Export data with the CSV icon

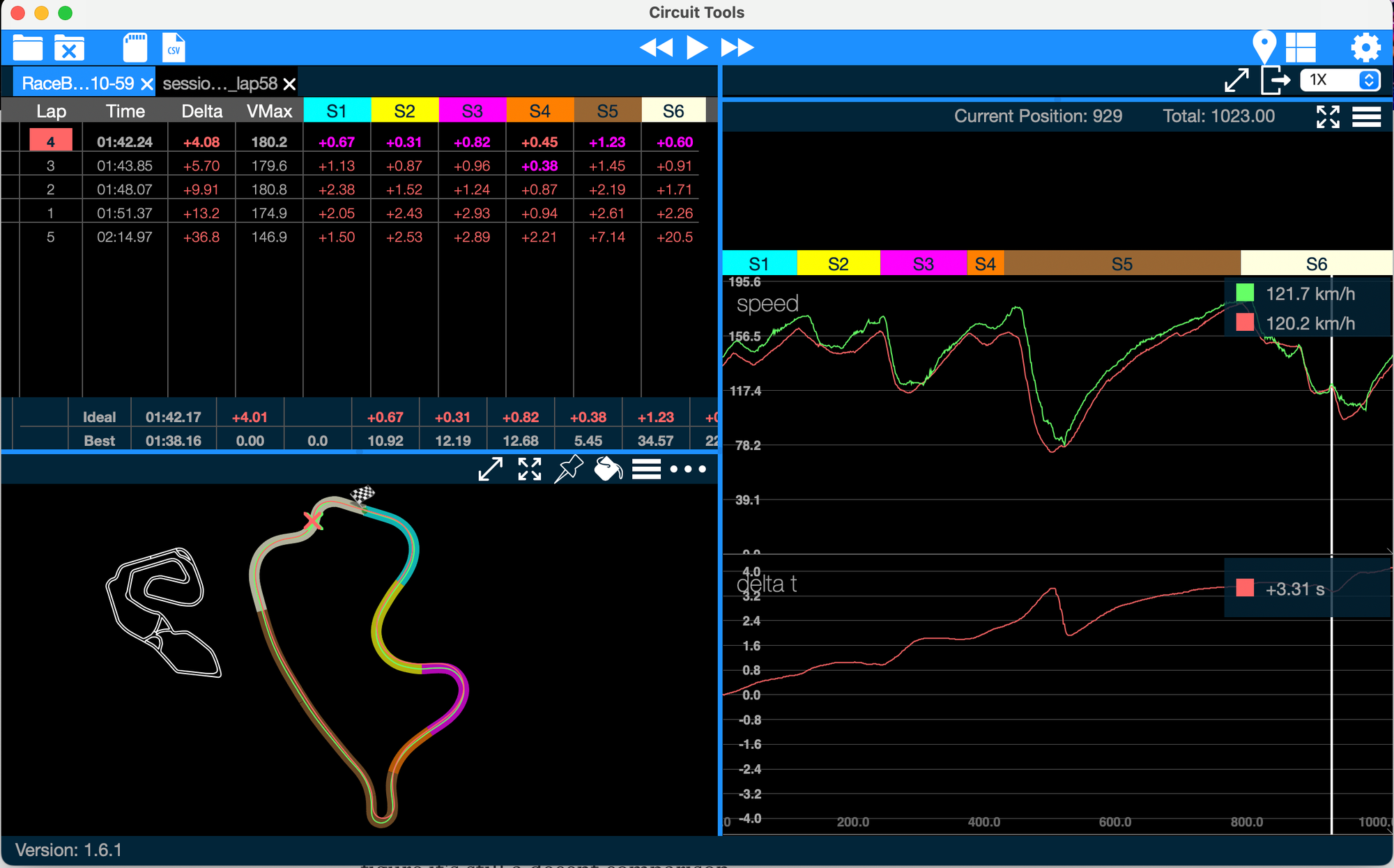[x=174, y=48]
